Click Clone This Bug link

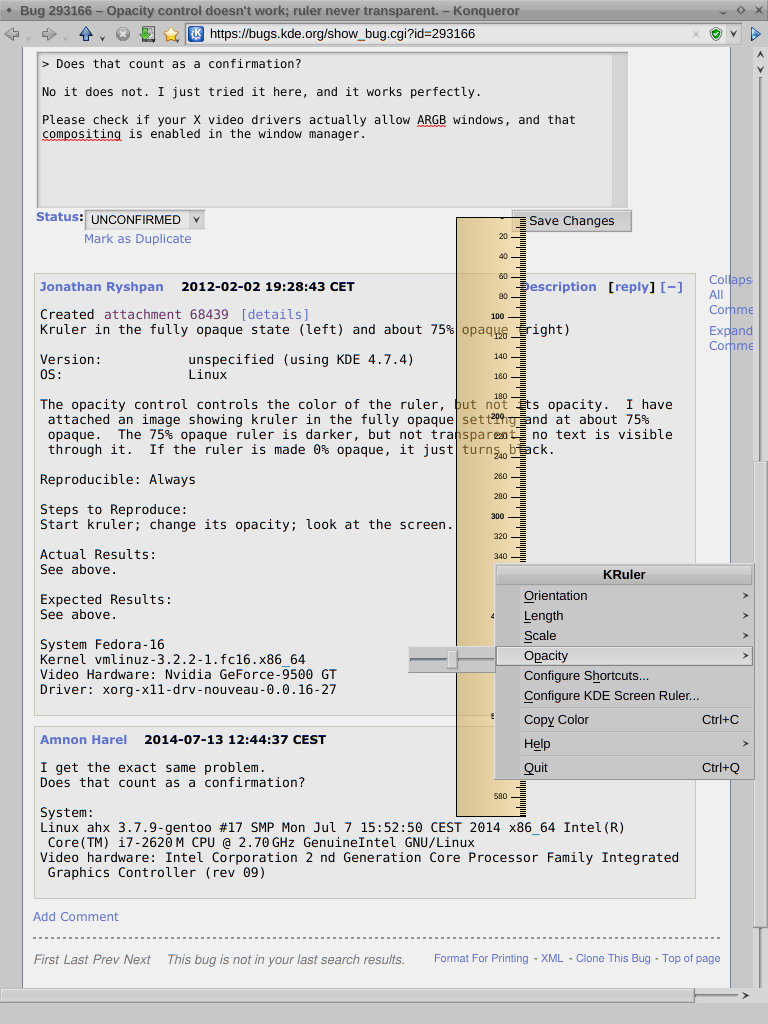point(613,958)
